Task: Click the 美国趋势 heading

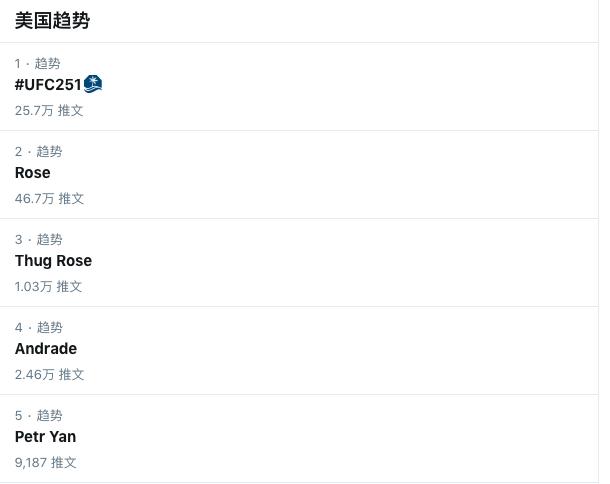Action: click(x=52, y=20)
